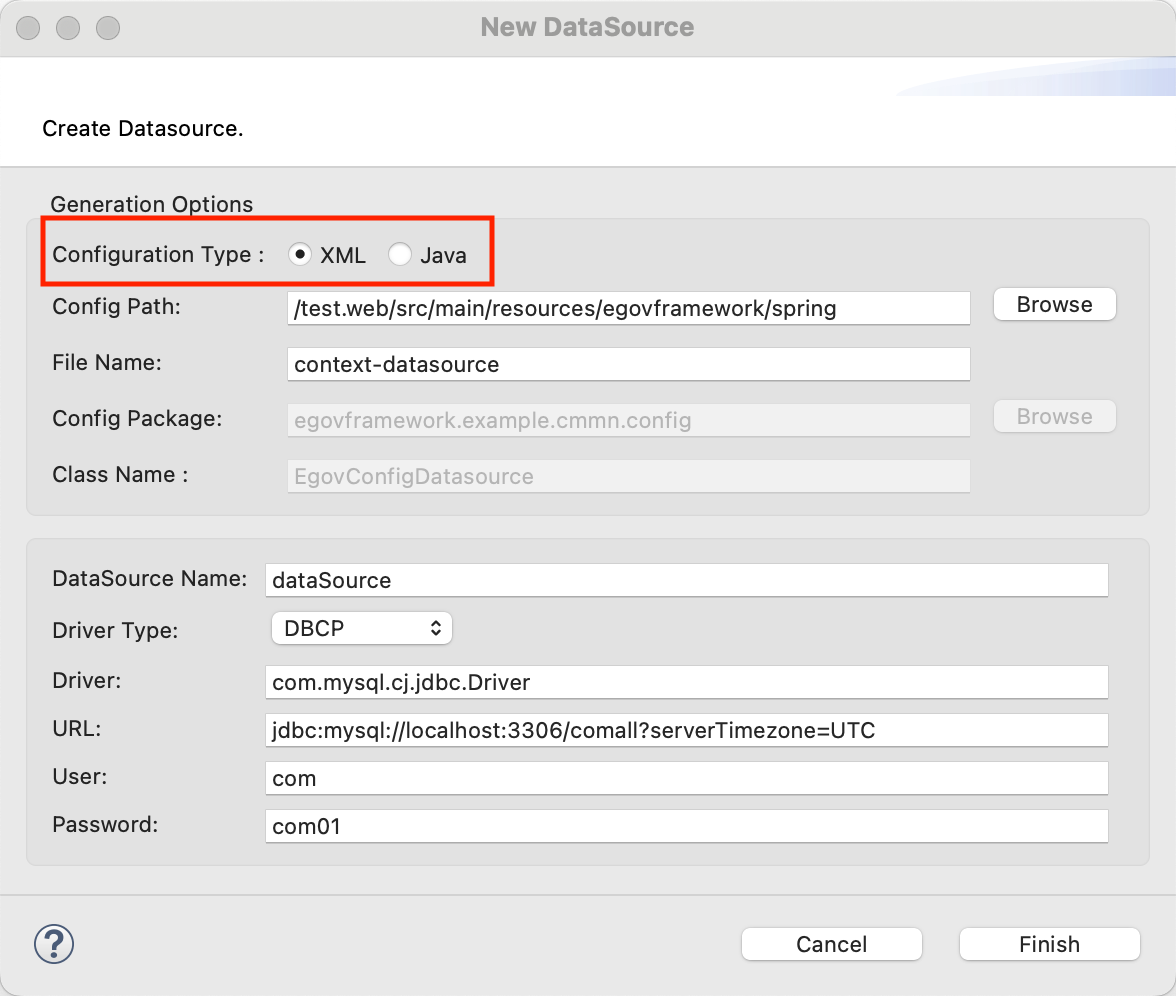Select the Password input field

686,827
